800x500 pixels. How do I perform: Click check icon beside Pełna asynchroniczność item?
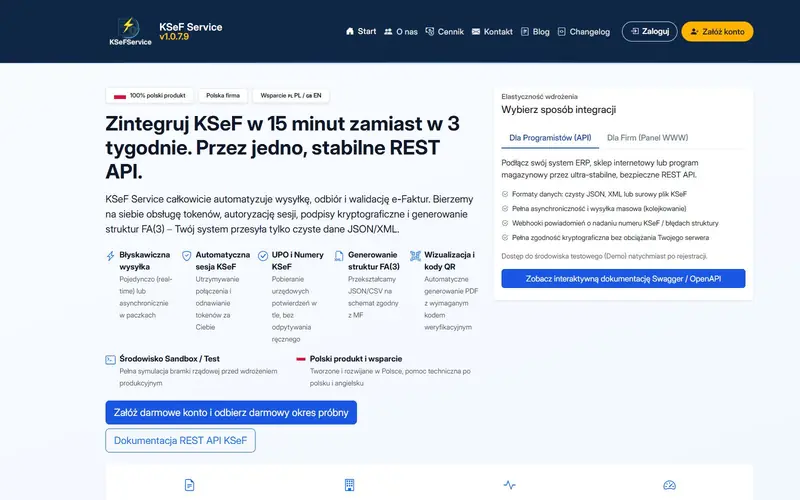505,208
